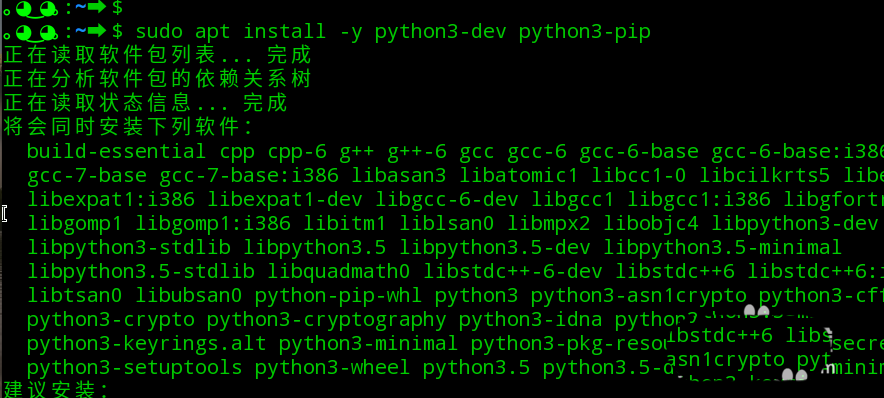Click the package name "libitm1"
The width and height of the screenshot is (884, 398).
pos(344,223)
